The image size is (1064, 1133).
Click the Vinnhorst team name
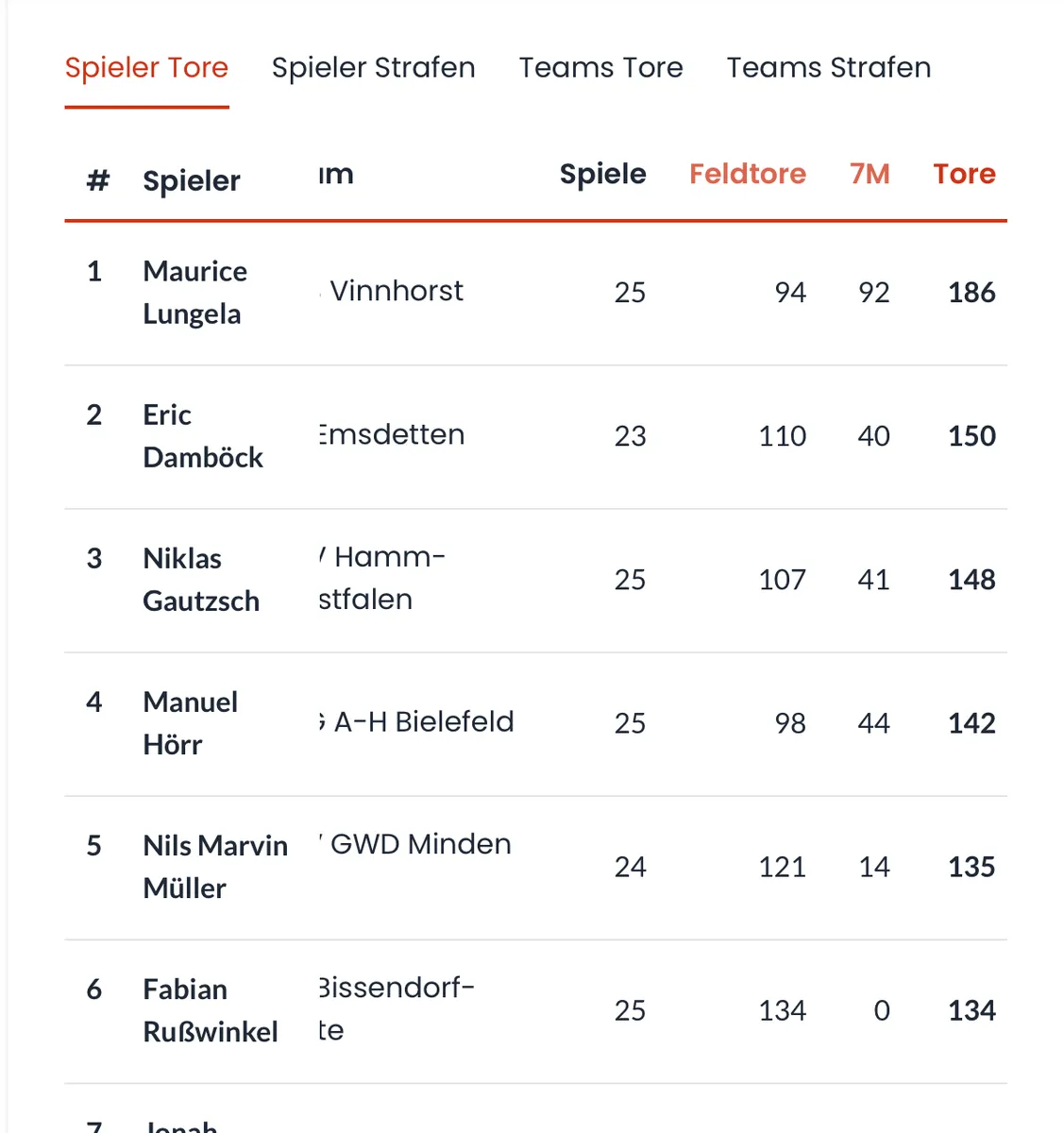tap(397, 291)
